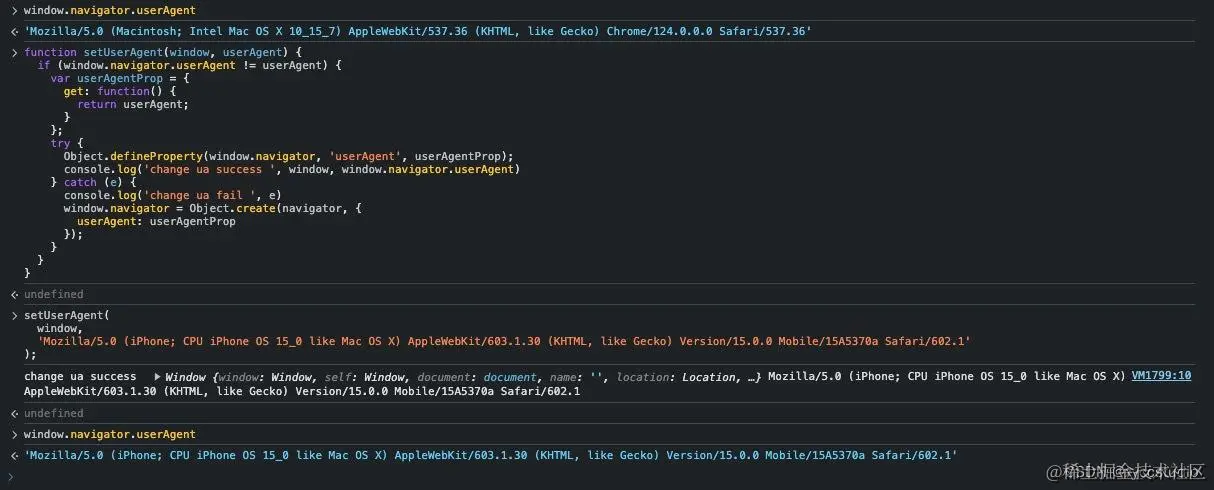1214x490 pixels.
Task: Click the Macintosh Chrome/124.0.0.0 user agent output
Action: [x=418, y=32]
